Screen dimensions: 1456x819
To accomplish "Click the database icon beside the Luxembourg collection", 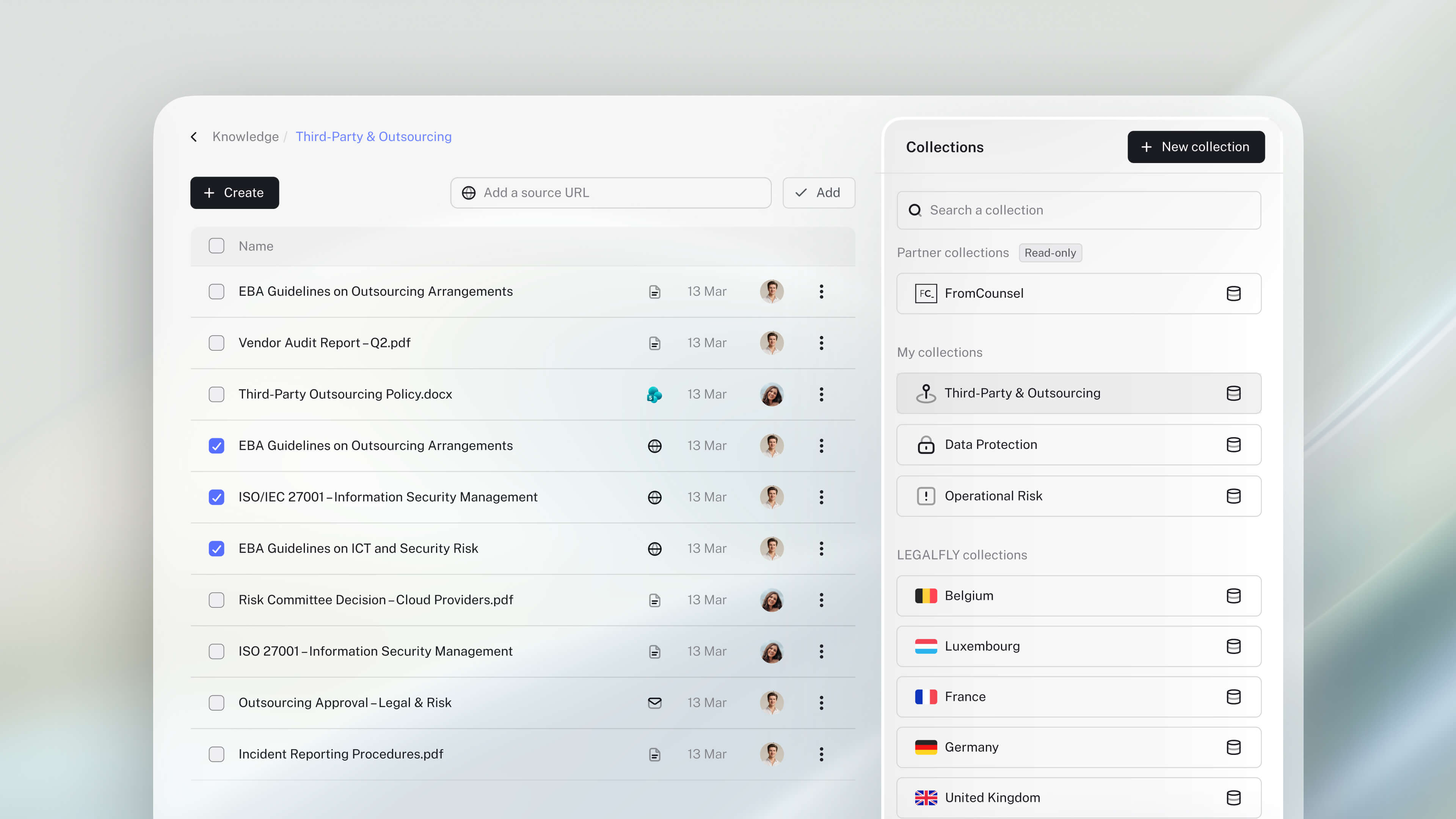I will [x=1233, y=646].
